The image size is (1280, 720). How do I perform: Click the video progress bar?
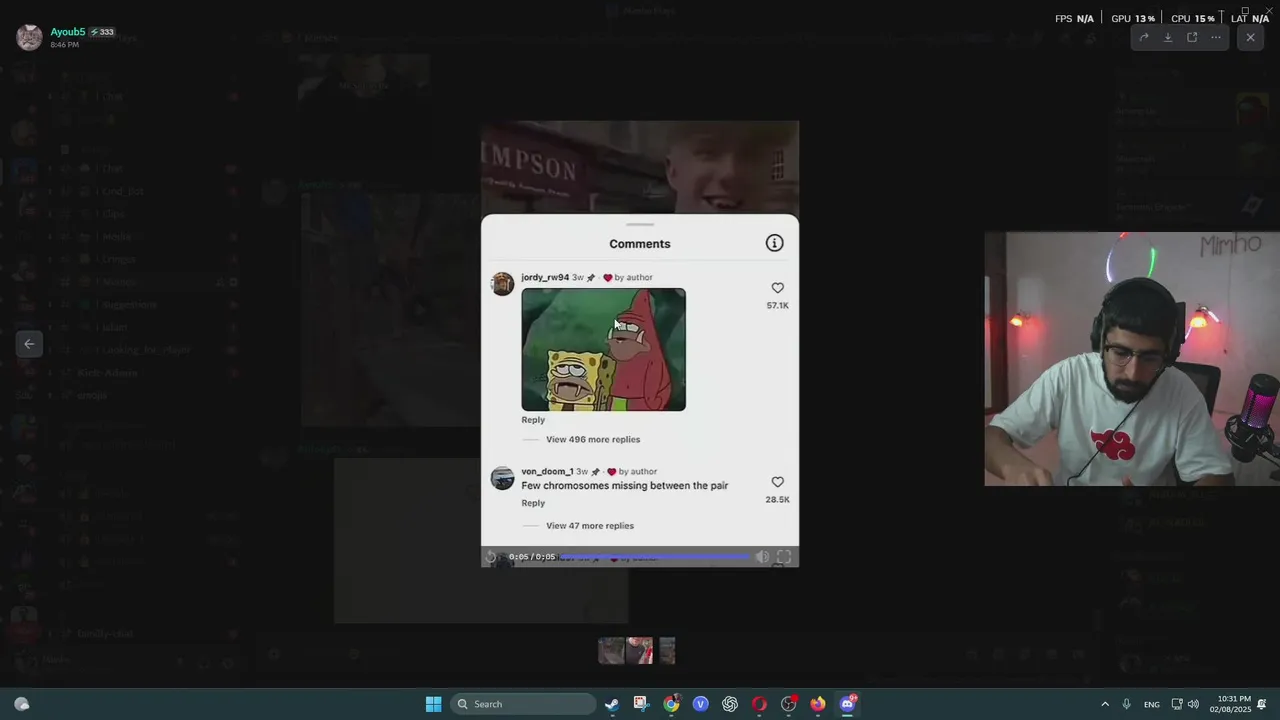coord(654,556)
